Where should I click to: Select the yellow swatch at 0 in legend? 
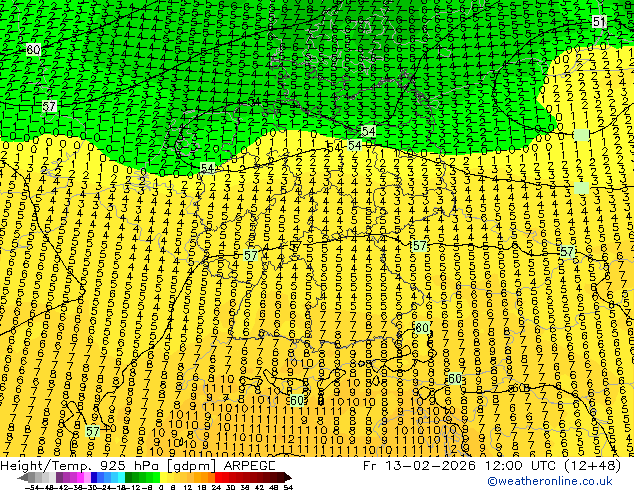pos(164,477)
